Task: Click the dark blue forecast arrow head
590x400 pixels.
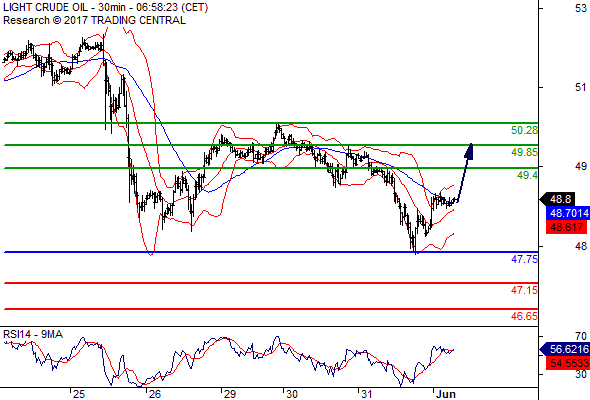Action: coord(469,151)
